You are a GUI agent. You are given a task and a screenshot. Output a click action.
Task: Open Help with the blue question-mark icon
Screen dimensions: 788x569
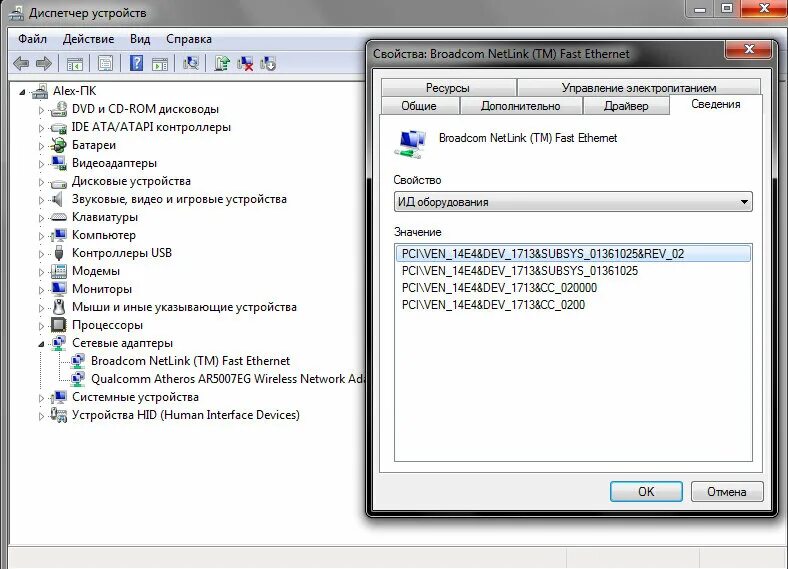point(136,63)
